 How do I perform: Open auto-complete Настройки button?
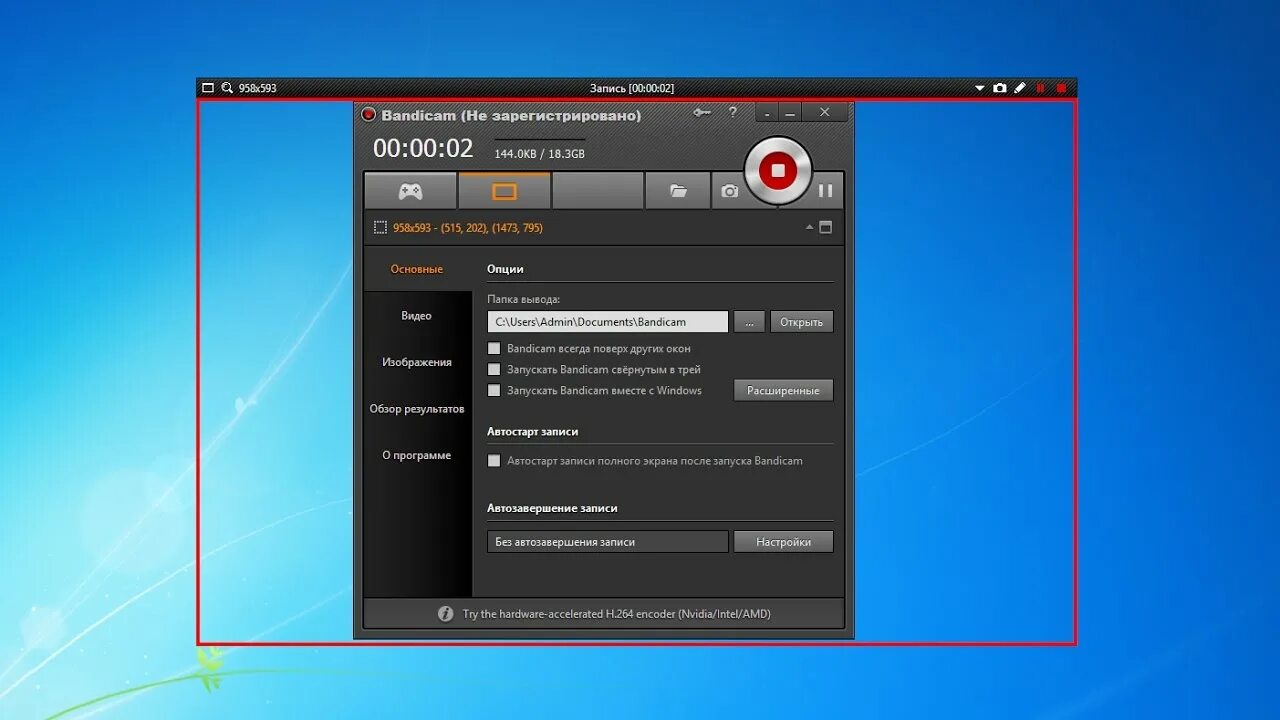(x=783, y=542)
